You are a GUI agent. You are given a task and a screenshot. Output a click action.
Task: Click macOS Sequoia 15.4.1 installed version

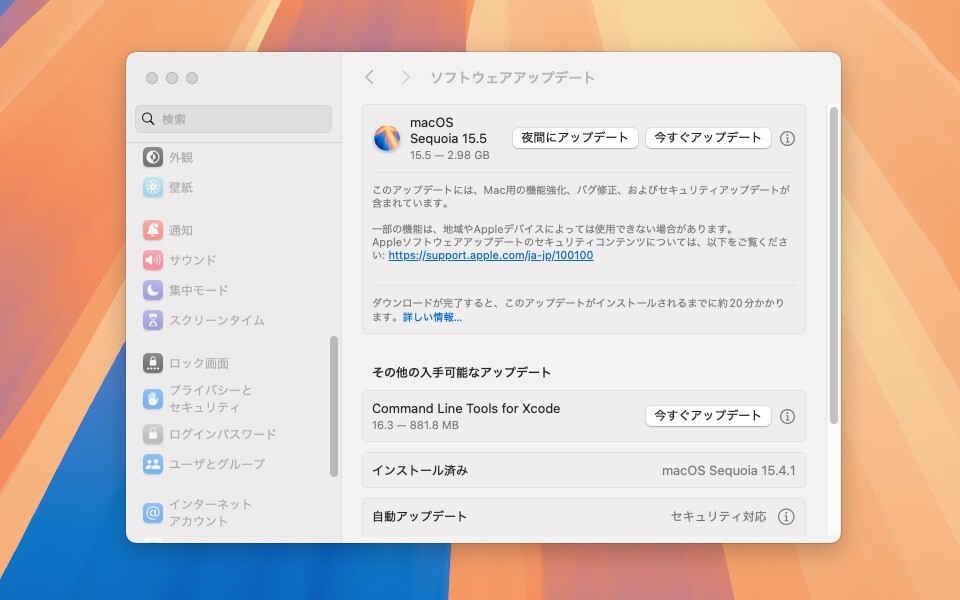[x=729, y=470]
